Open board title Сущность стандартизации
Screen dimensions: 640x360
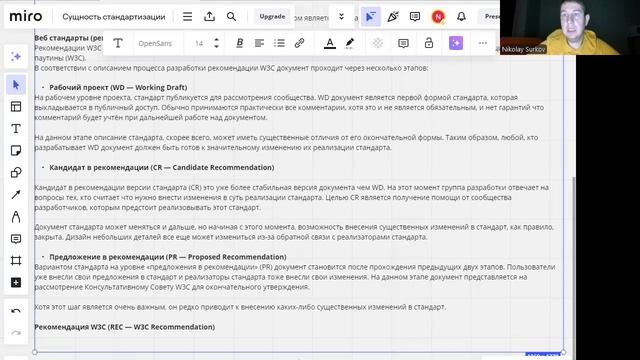click(114, 17)
